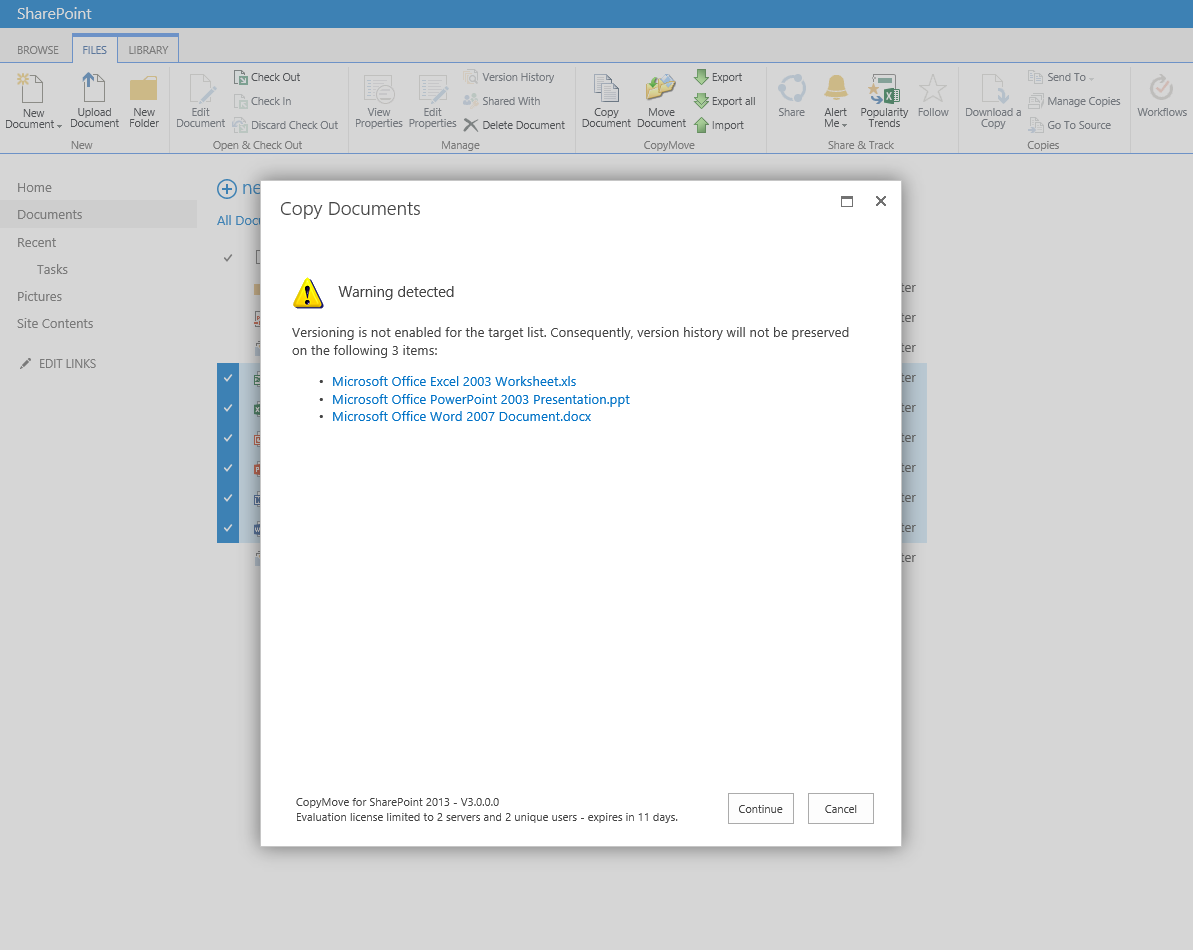Open Version History in the ribbon

coord(509,77)
